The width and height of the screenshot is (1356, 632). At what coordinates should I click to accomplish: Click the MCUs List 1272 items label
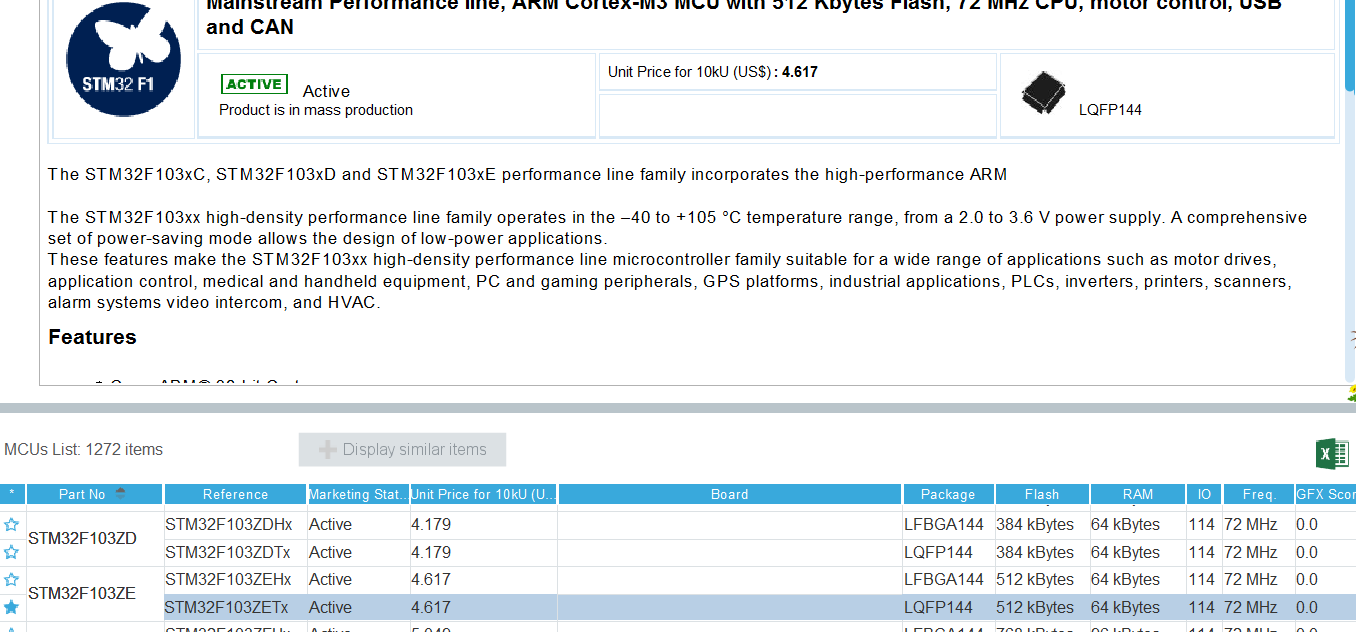[x=83, y=450]
